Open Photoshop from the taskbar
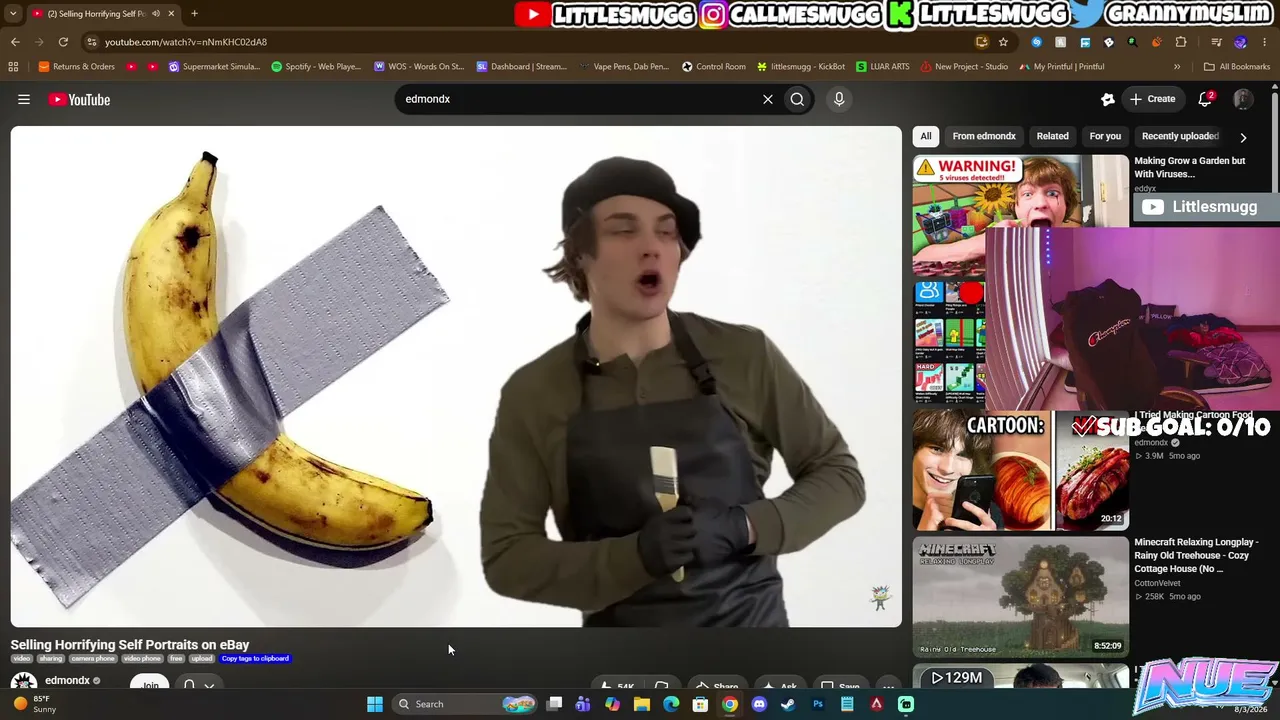This screenshot has height=720, width=1280. [818, 704]
